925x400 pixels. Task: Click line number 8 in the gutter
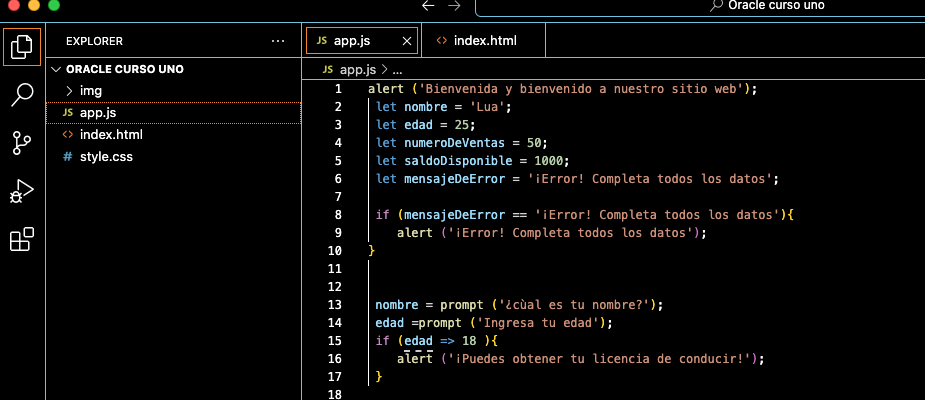click(338, 215)
